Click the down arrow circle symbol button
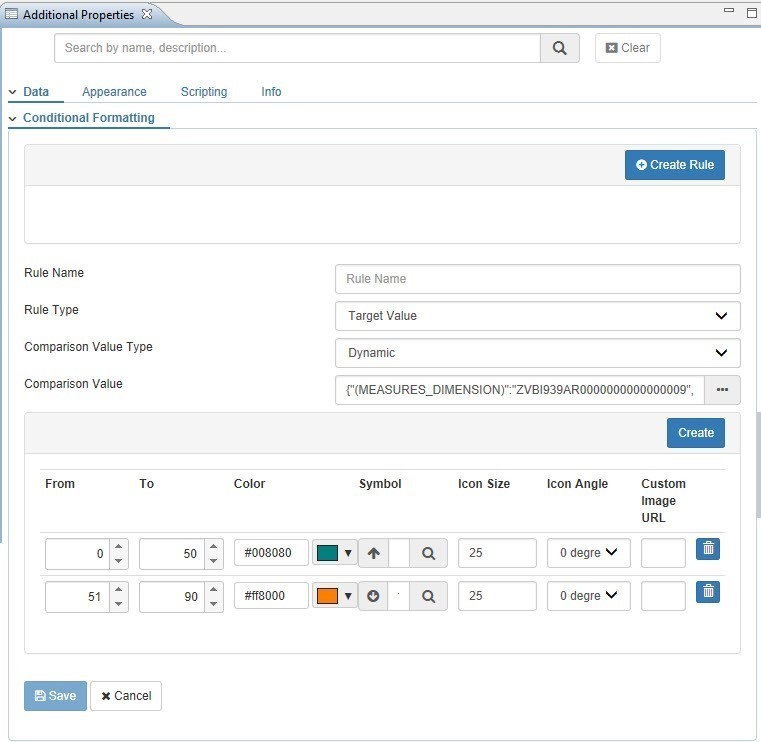Screen dimensions: 761x742 (x=374, y=596)
